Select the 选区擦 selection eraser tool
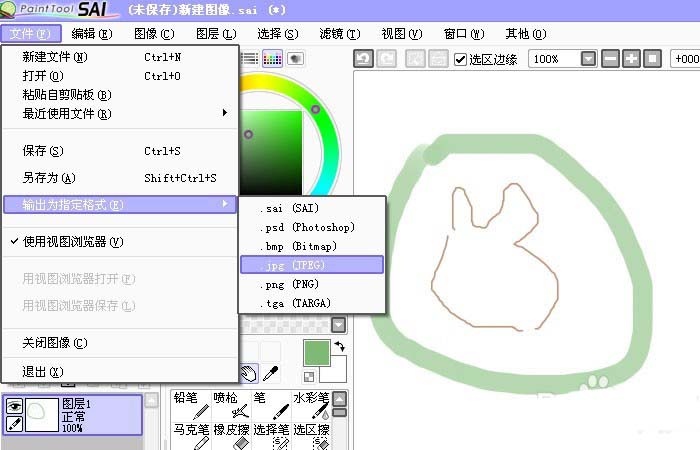This screenshot has width=700, height=450. click(x=311, y=436)
